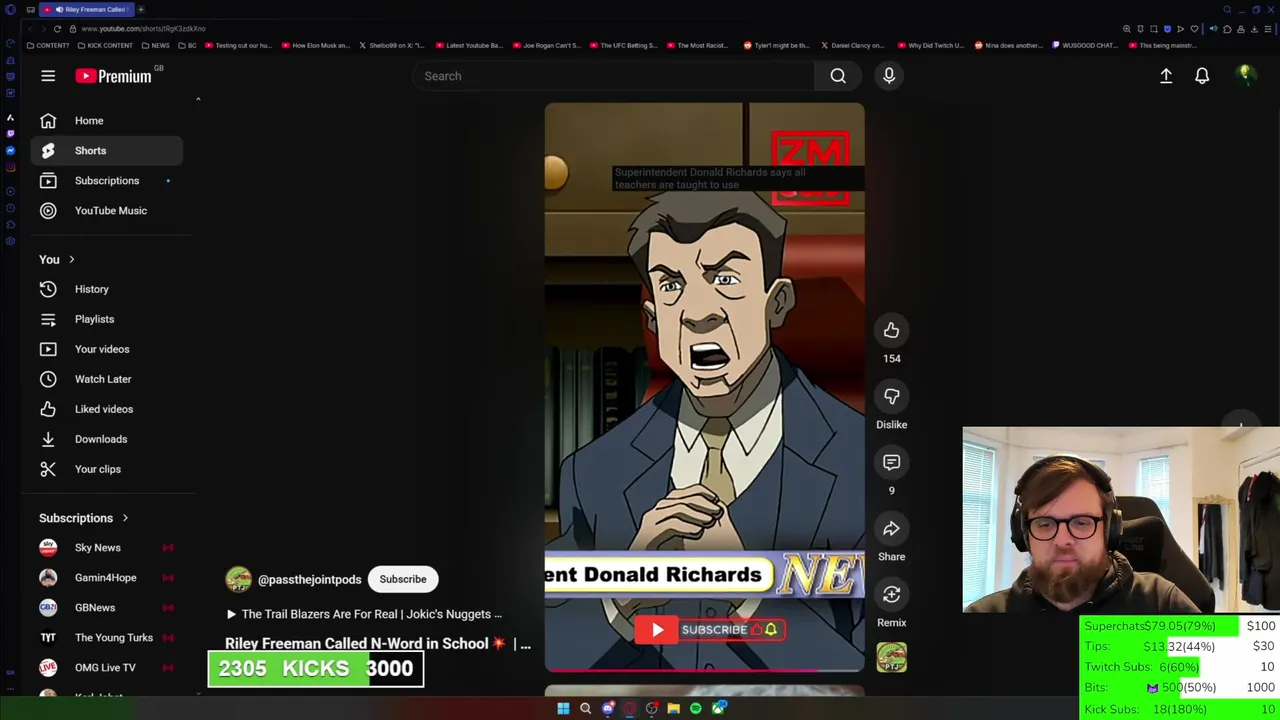Click the Search input field

614,76
